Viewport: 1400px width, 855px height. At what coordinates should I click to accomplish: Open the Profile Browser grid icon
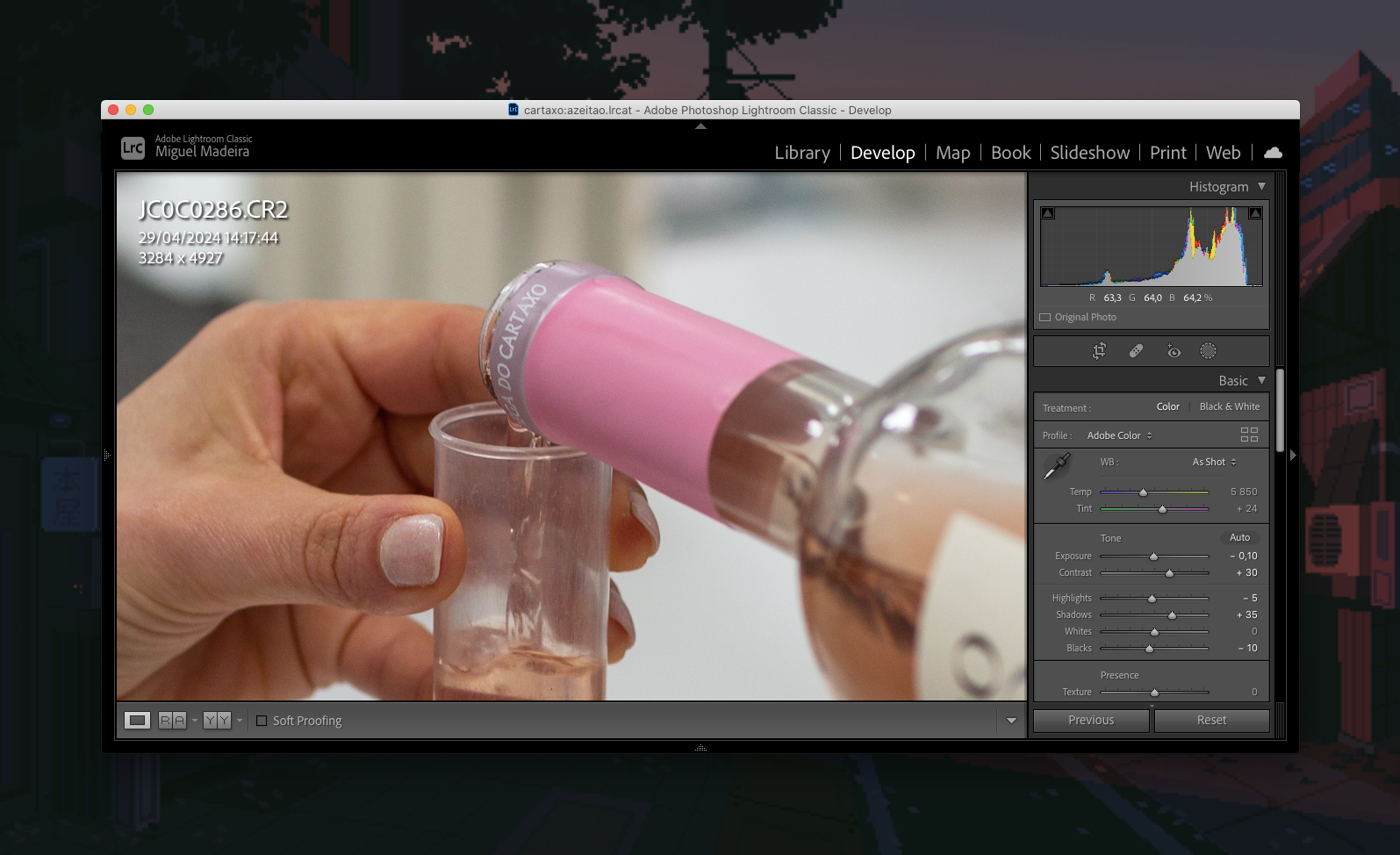click(1249, 435)
